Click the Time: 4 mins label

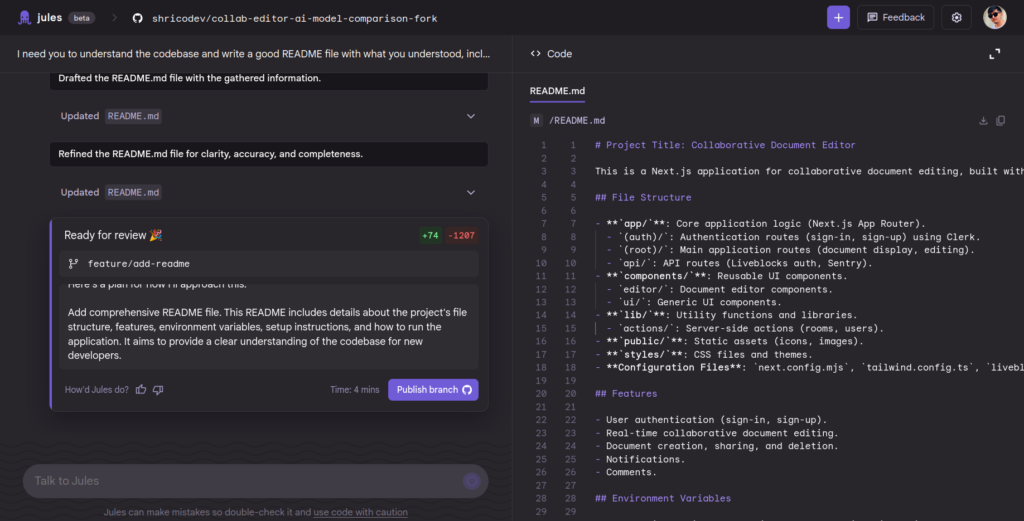click(355, 390)
